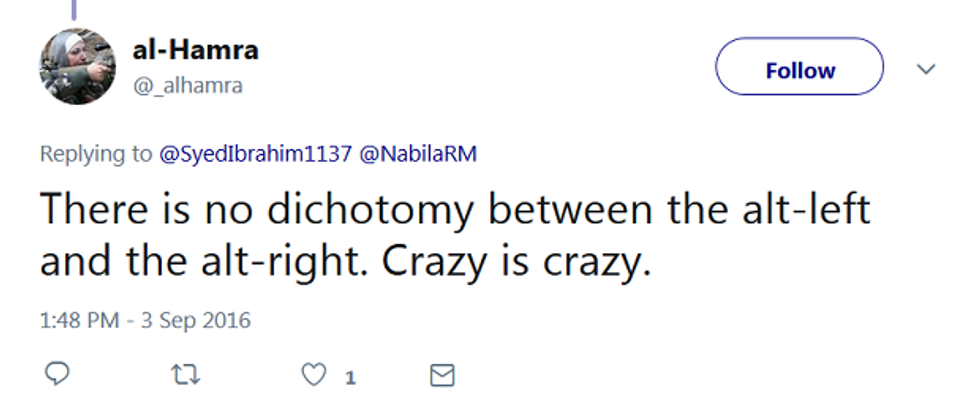Image resolution: width=980 pixels, height=408 pixels.
Task: Visit the @_alhamra handle
Action: [187, 86]
